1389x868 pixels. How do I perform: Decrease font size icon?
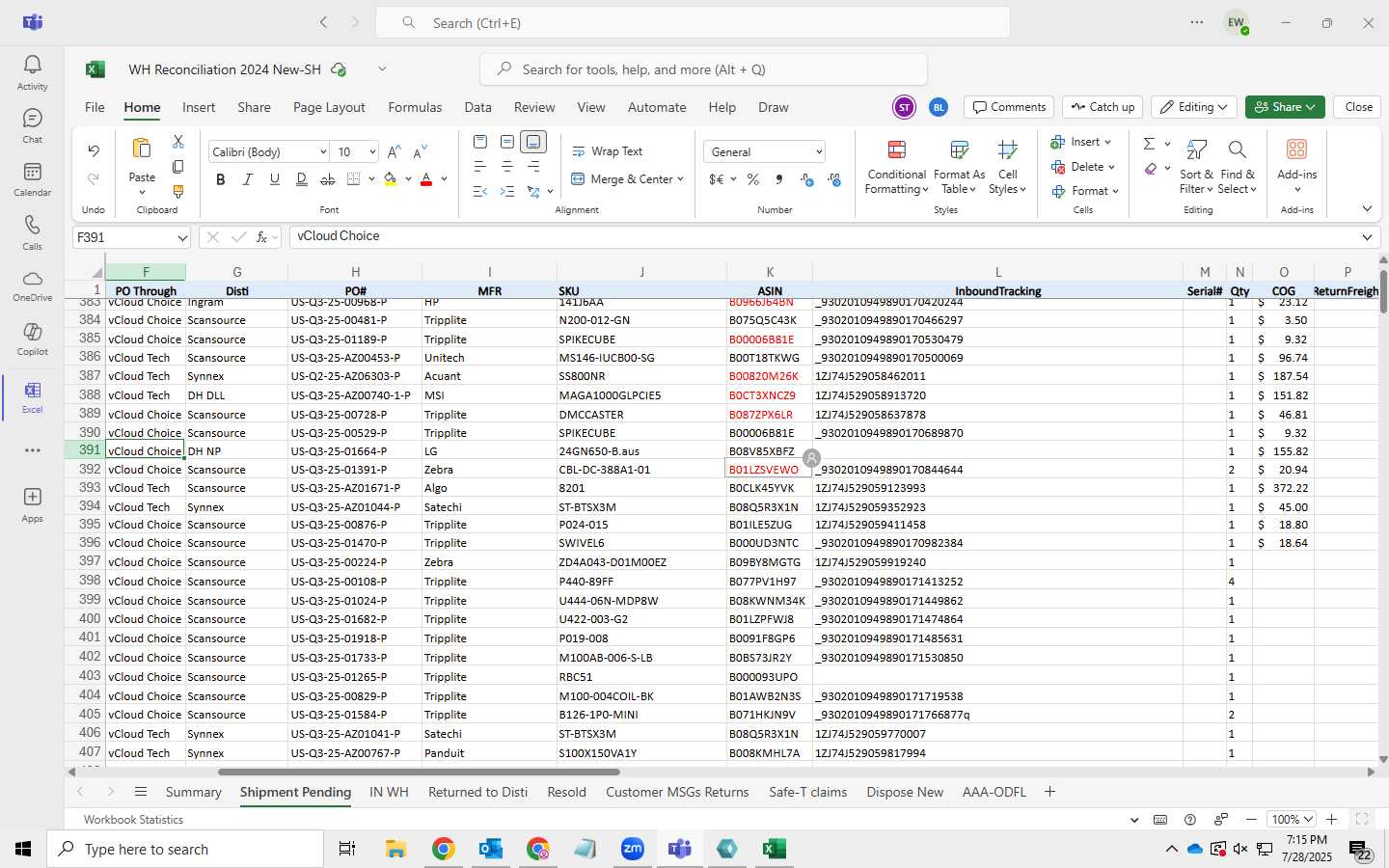click(420, 152)
